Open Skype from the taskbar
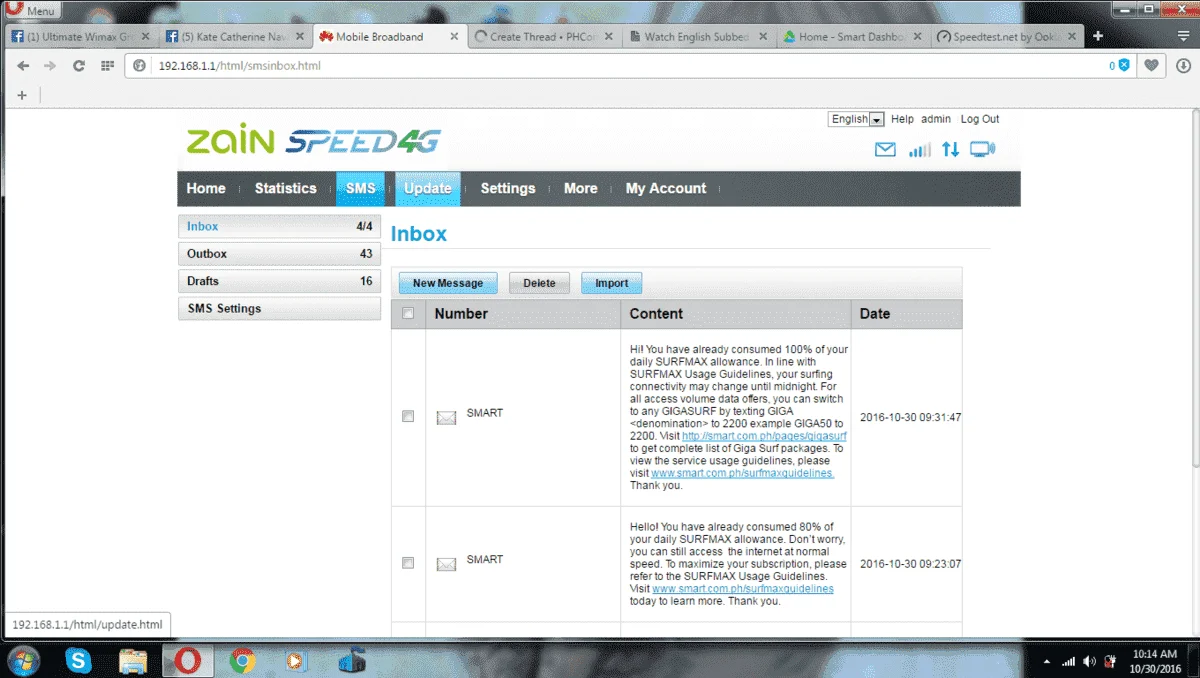This screenshot has height=678, width=1200. pyautogui.click(x=79, y=660)
